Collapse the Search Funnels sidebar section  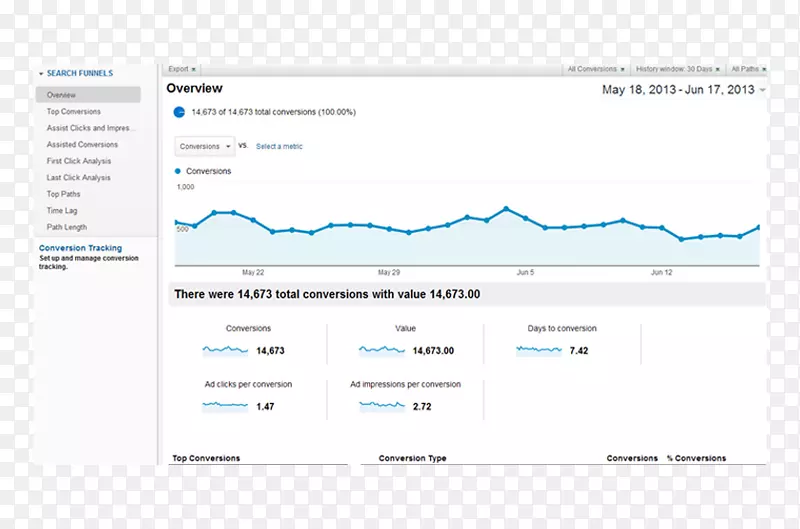tap(41, 74)
